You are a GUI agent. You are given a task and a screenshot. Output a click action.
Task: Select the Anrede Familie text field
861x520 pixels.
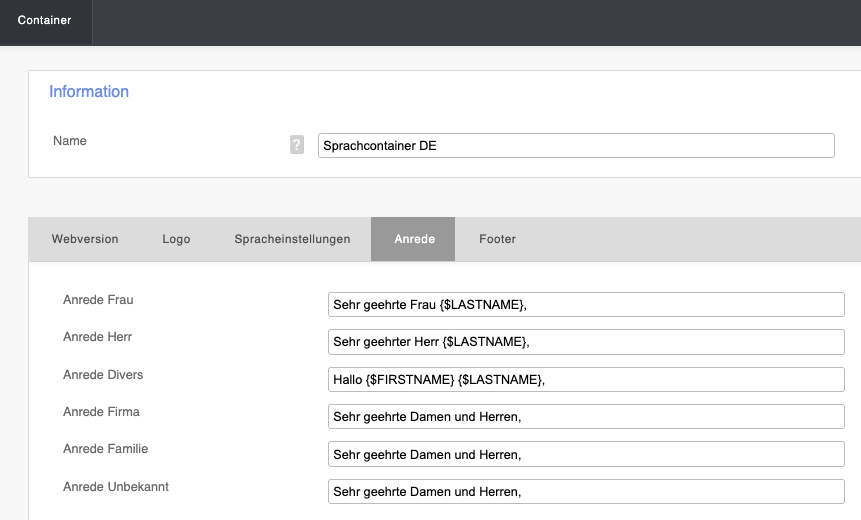tap(586, 454)
